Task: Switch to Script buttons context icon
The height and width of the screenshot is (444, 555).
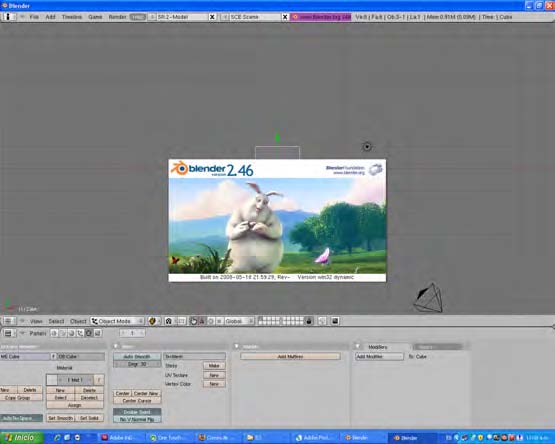Action: [x=63, y=333]
